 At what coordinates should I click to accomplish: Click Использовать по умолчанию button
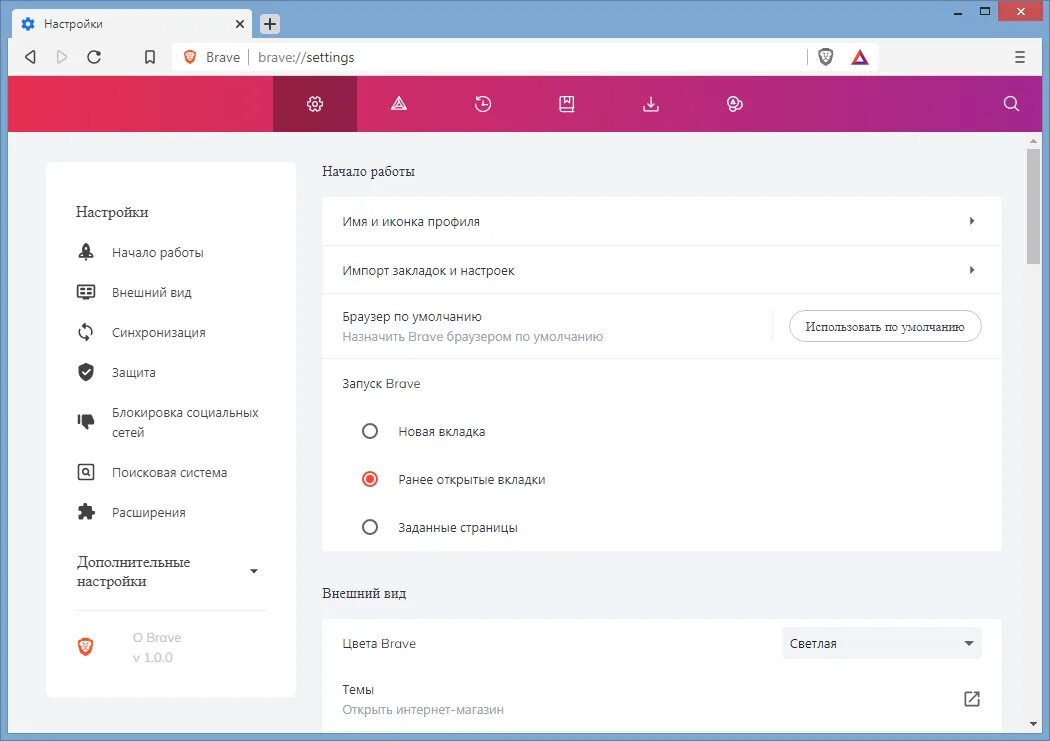coord(885,327)
